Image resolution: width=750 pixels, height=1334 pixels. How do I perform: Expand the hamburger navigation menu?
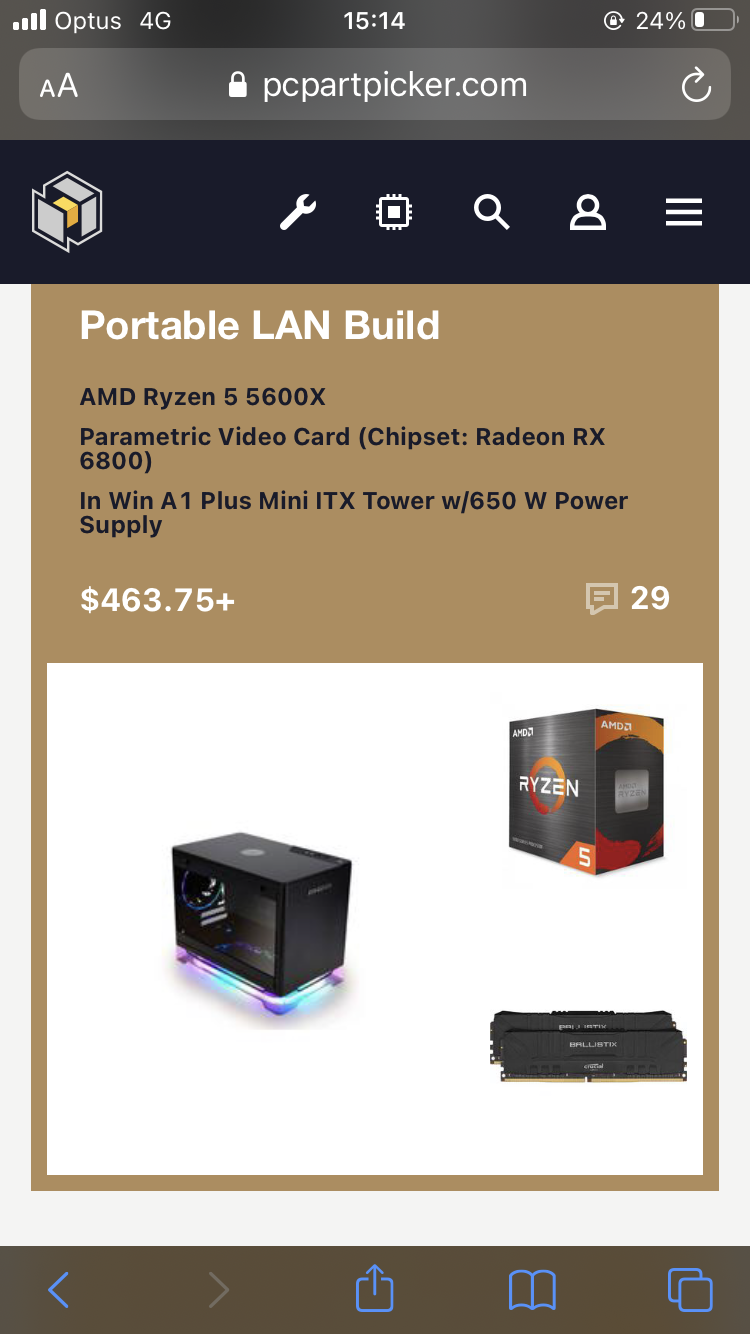click(684, 212)
